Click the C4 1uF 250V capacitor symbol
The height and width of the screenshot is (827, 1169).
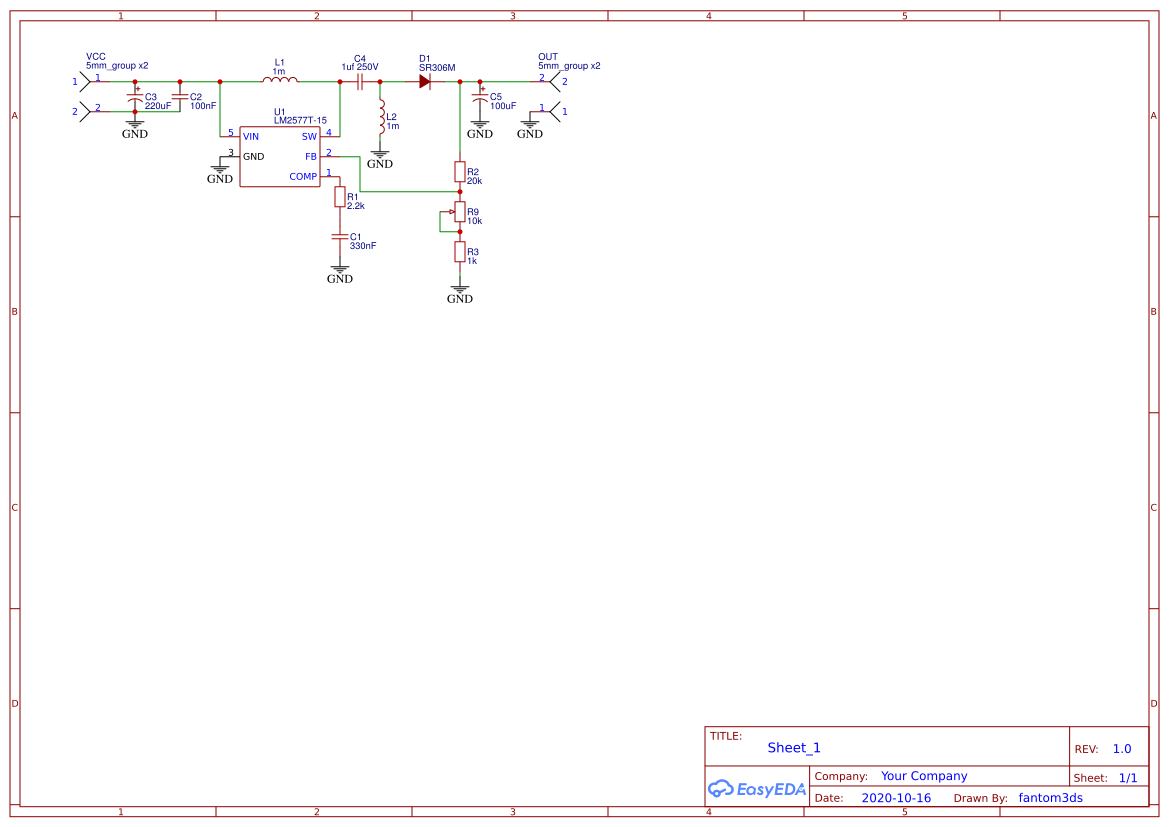click(359, 81)
